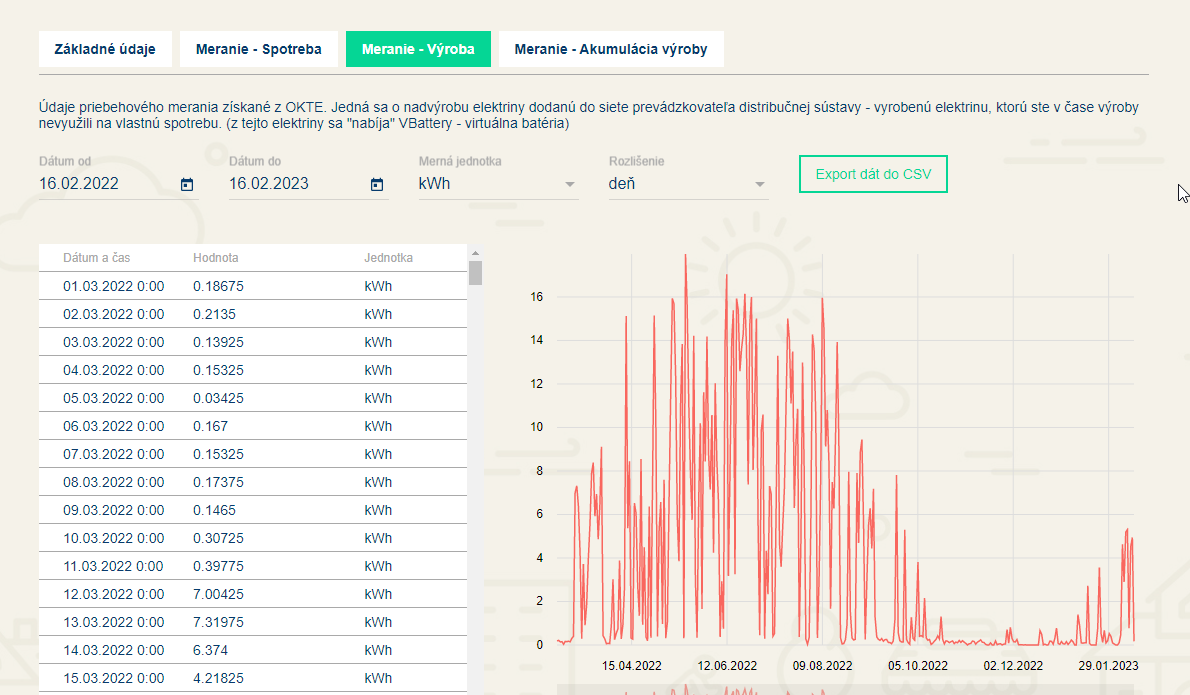Click the value 0.03425 in the table

point(218,398)
